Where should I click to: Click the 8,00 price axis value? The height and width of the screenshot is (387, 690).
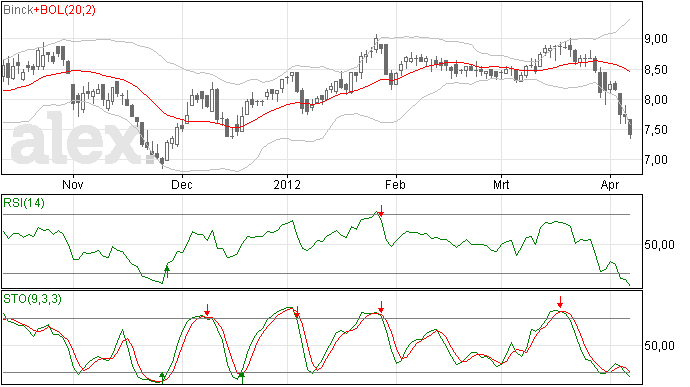coord(656,100)
